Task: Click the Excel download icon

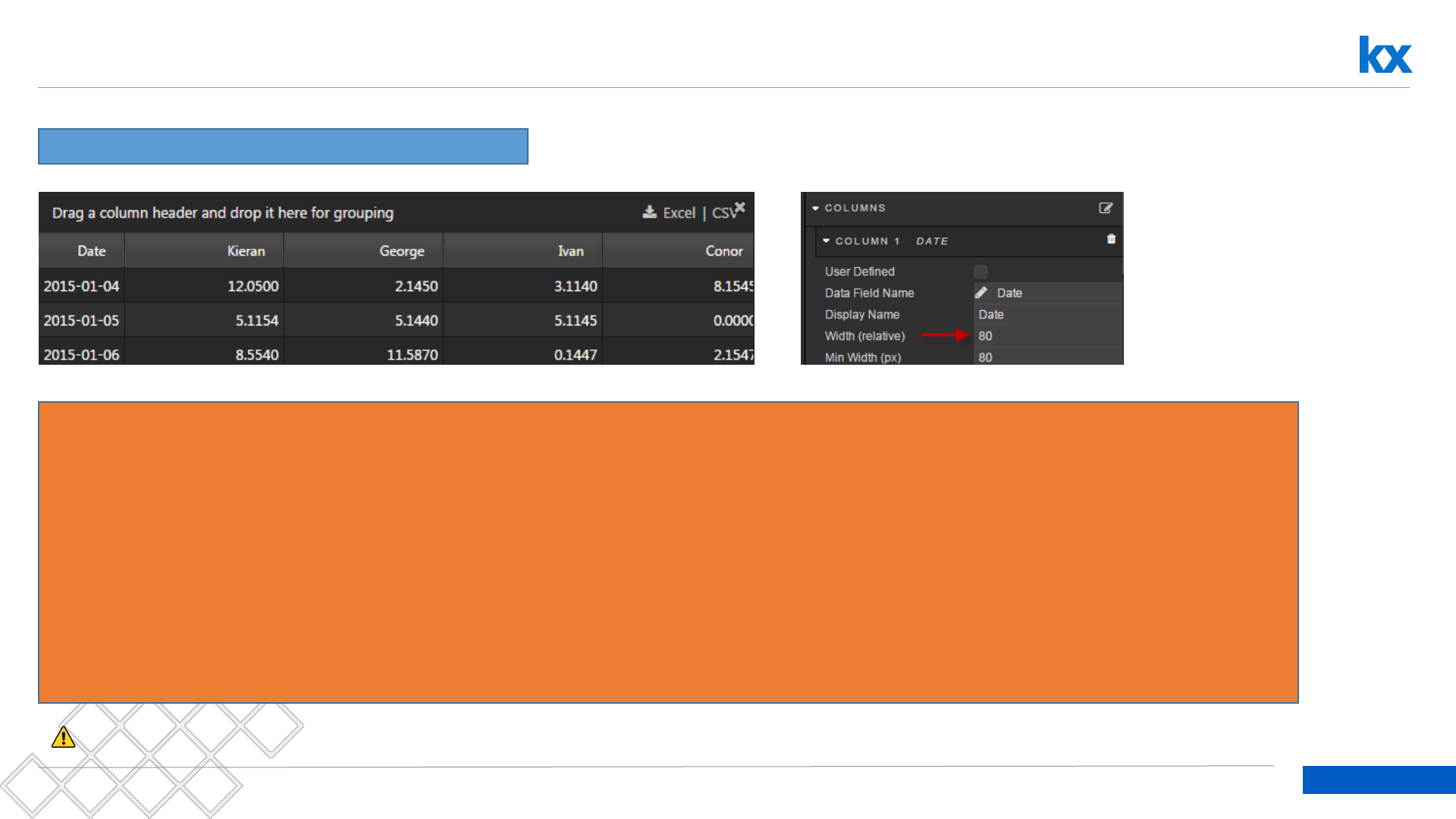Action: 649,212
